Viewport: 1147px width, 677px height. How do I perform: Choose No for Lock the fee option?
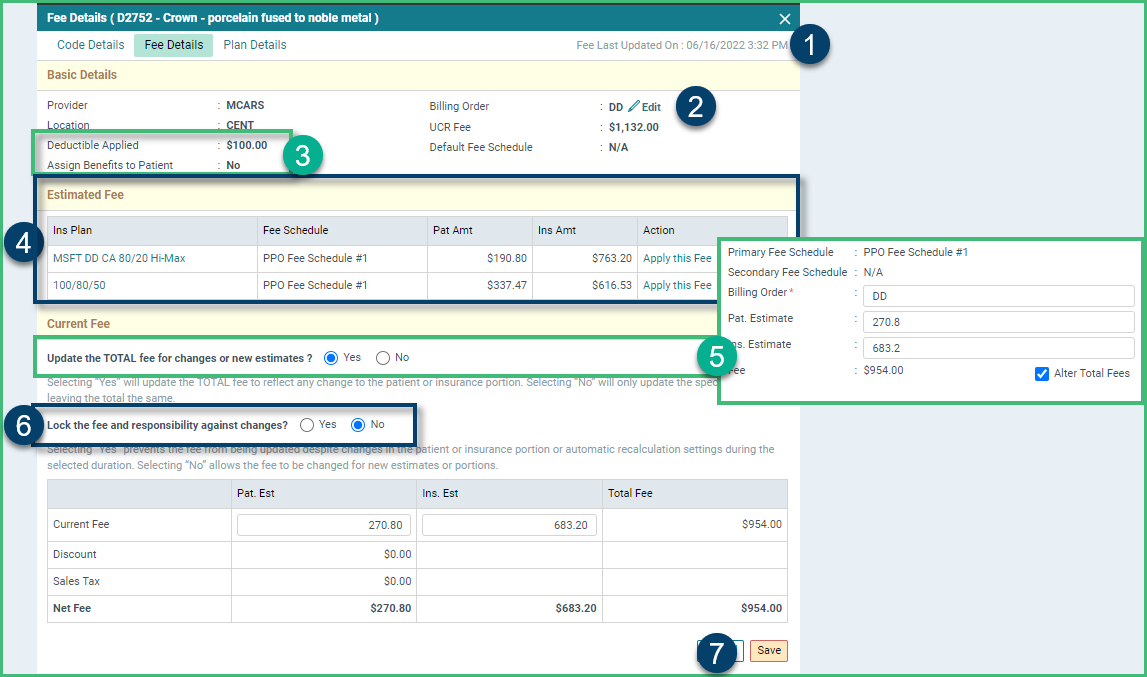pyautogui.click(x=358, y=425)
